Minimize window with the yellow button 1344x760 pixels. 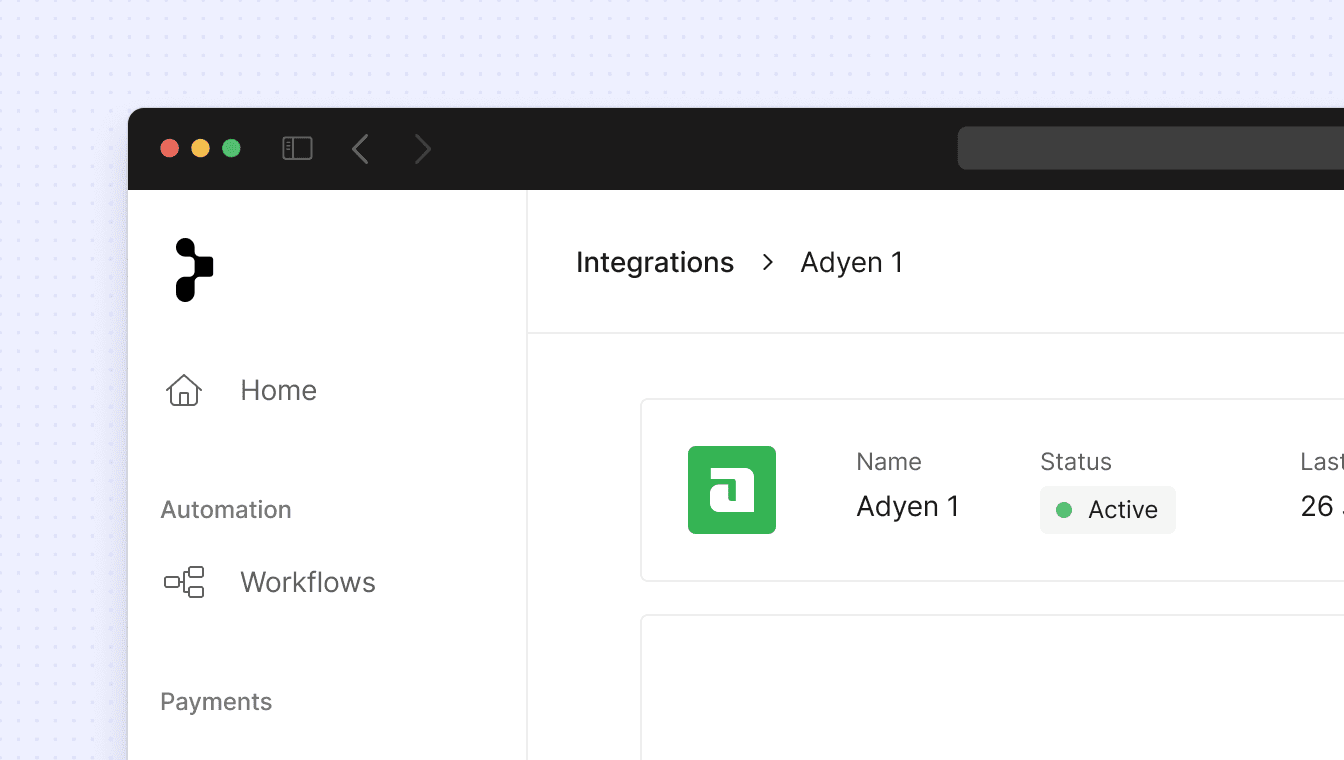(x=200, y=148)
